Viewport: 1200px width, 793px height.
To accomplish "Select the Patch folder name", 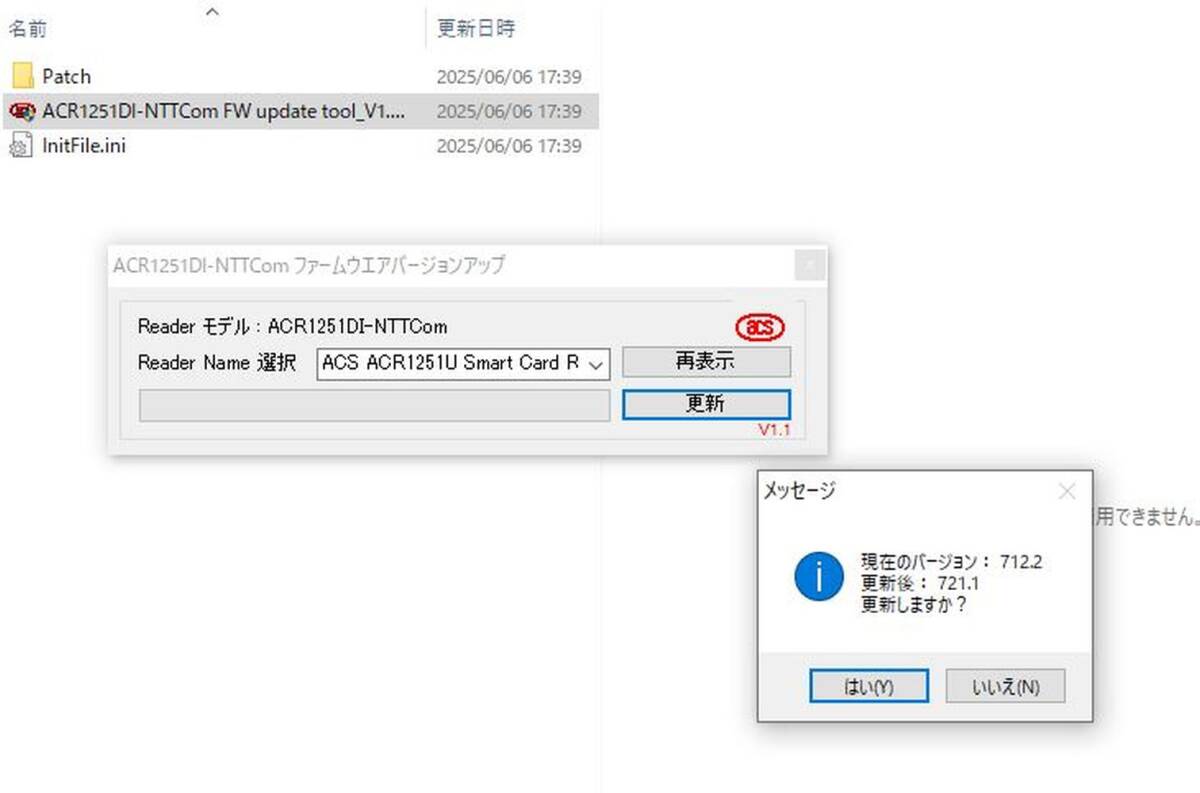I will tap(66, 76).
